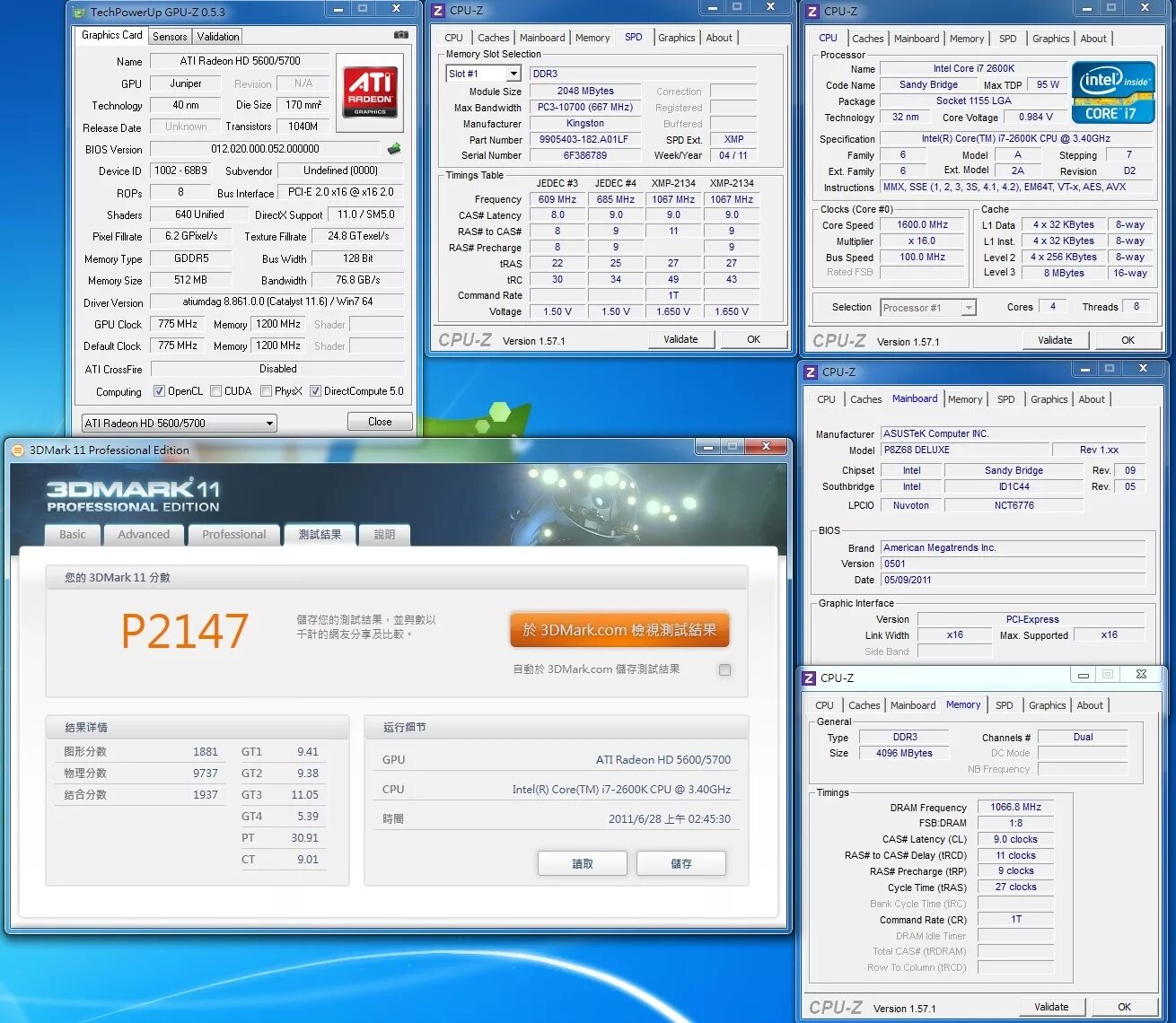Click the title icon of the CPU-Z window showing Slot #1

pos(438,11)
